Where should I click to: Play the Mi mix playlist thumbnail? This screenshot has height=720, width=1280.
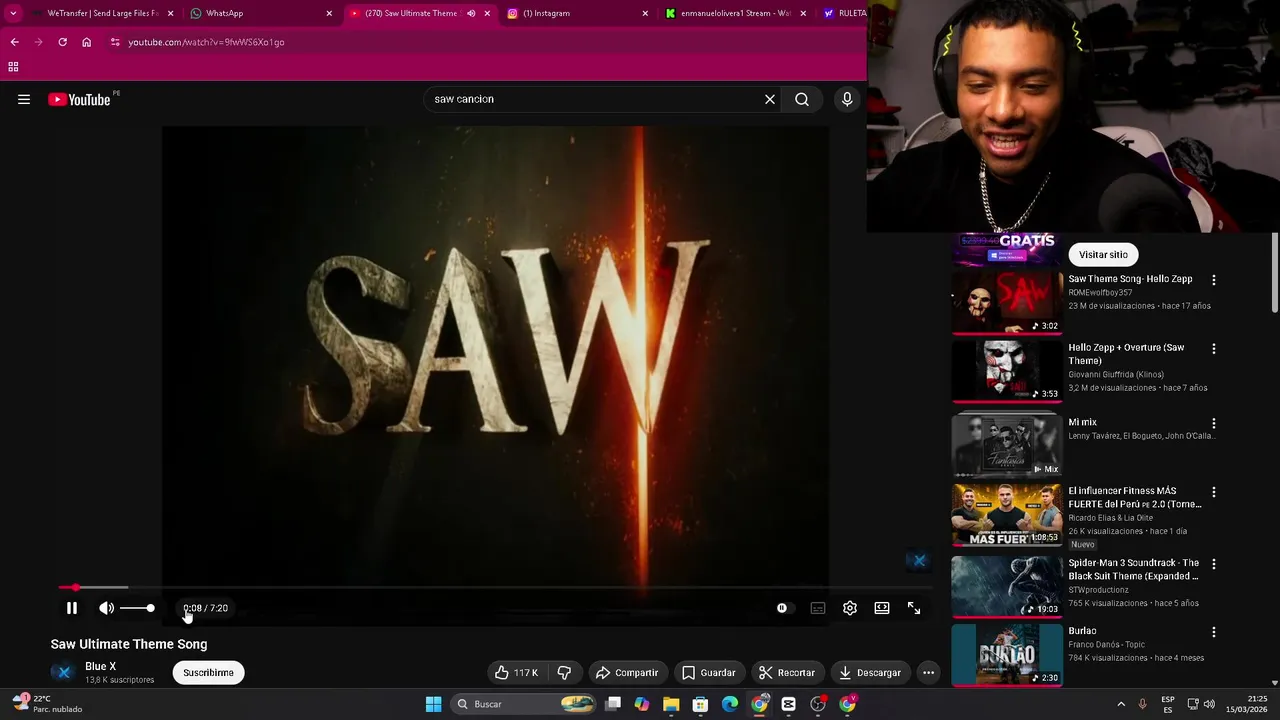point(1007,445)
